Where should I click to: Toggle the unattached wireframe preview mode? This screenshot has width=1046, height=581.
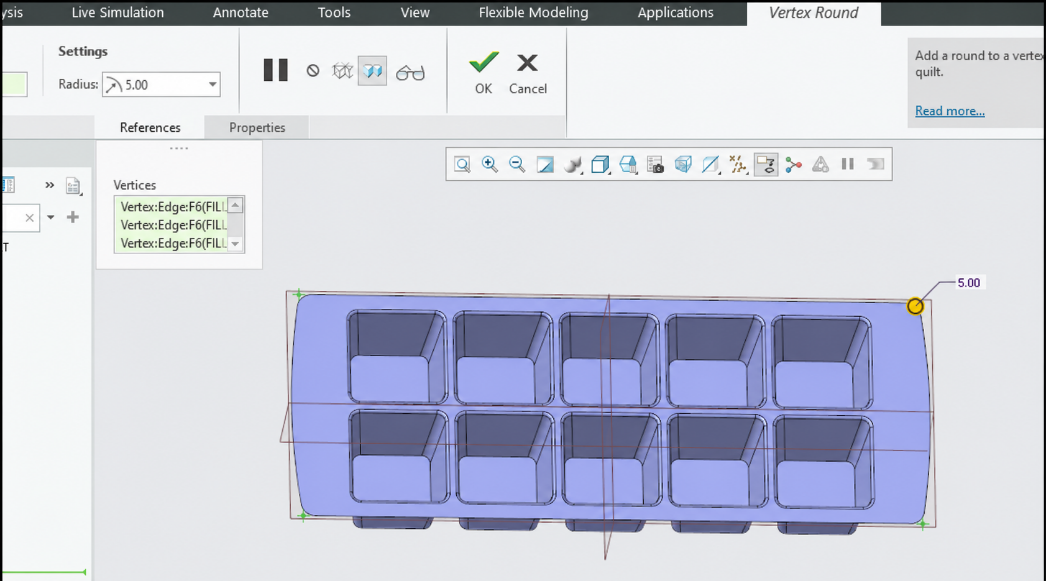[342, 71]
